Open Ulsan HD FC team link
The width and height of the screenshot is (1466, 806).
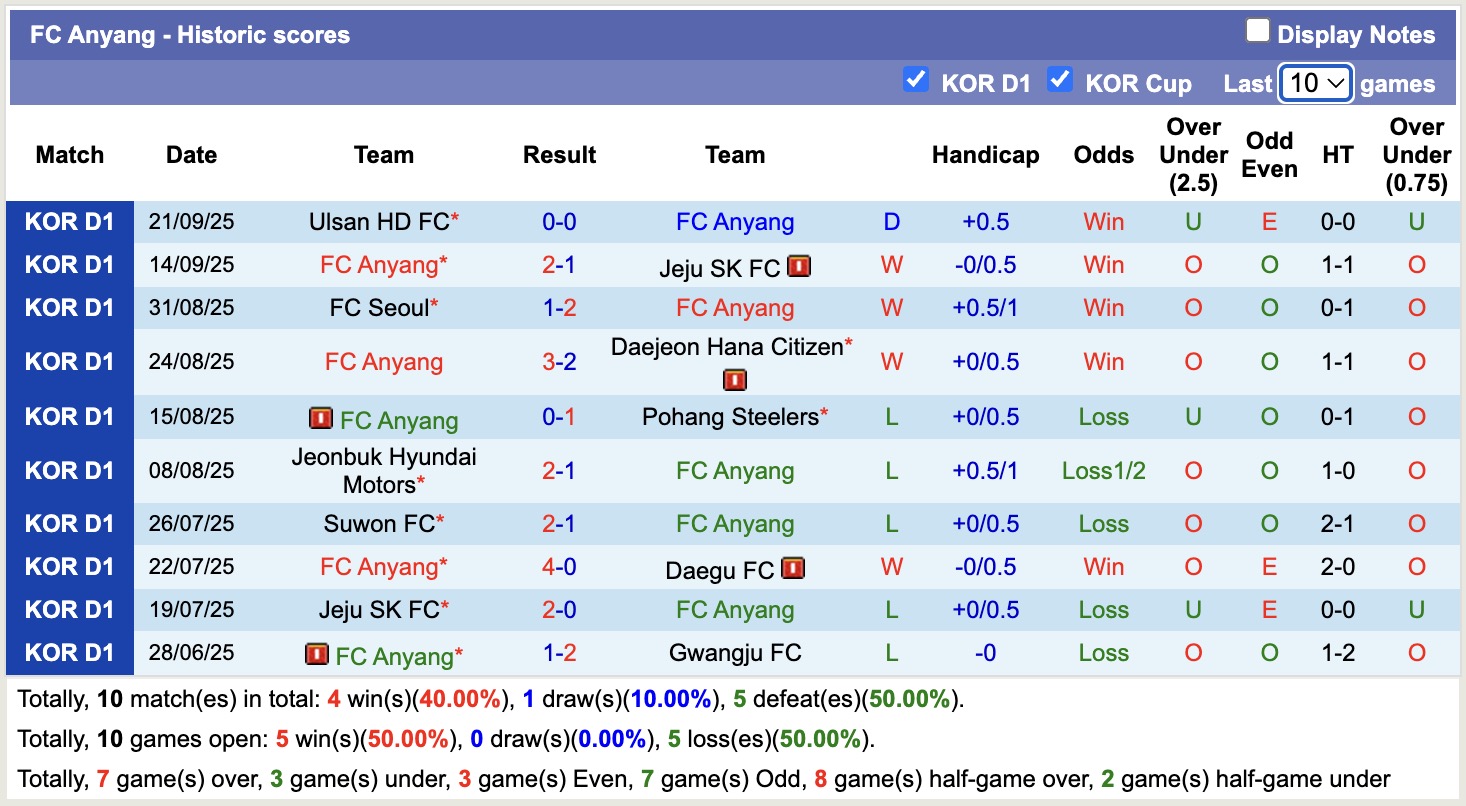(379, 222)
